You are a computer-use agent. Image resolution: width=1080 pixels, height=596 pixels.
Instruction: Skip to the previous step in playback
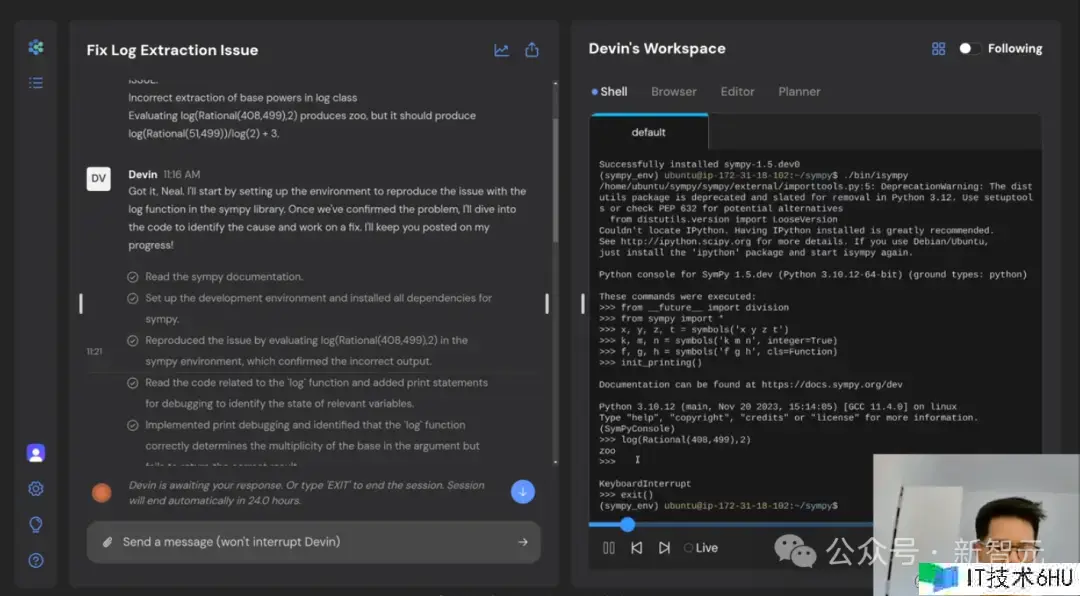[x=636, y=548]
